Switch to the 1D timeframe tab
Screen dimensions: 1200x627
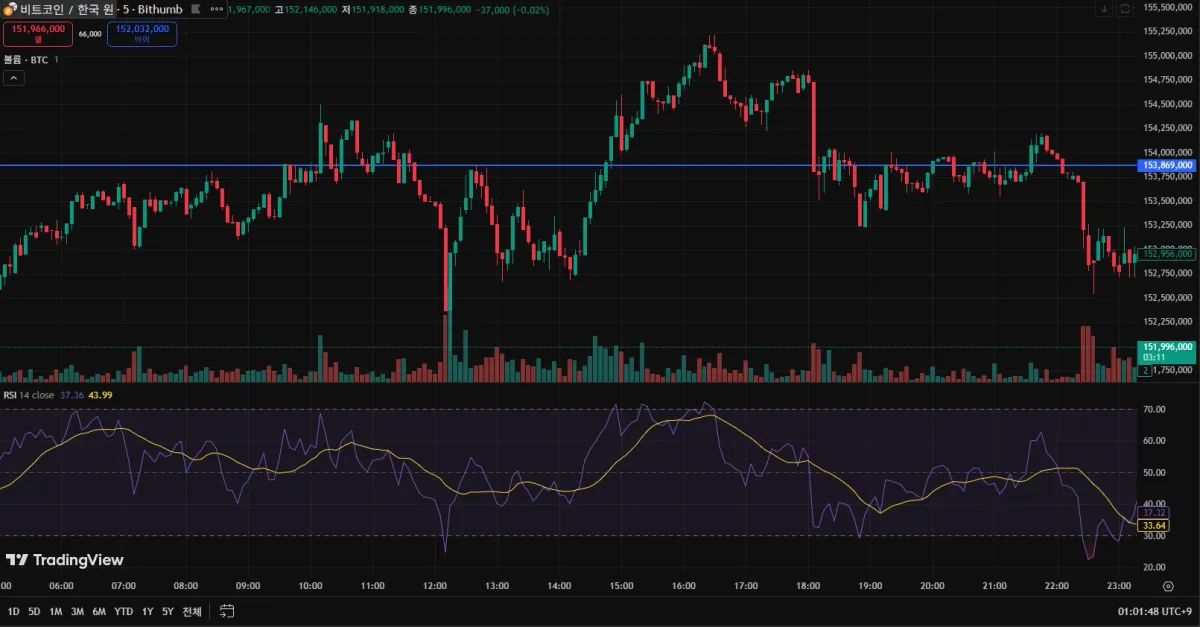pos(14,610)
